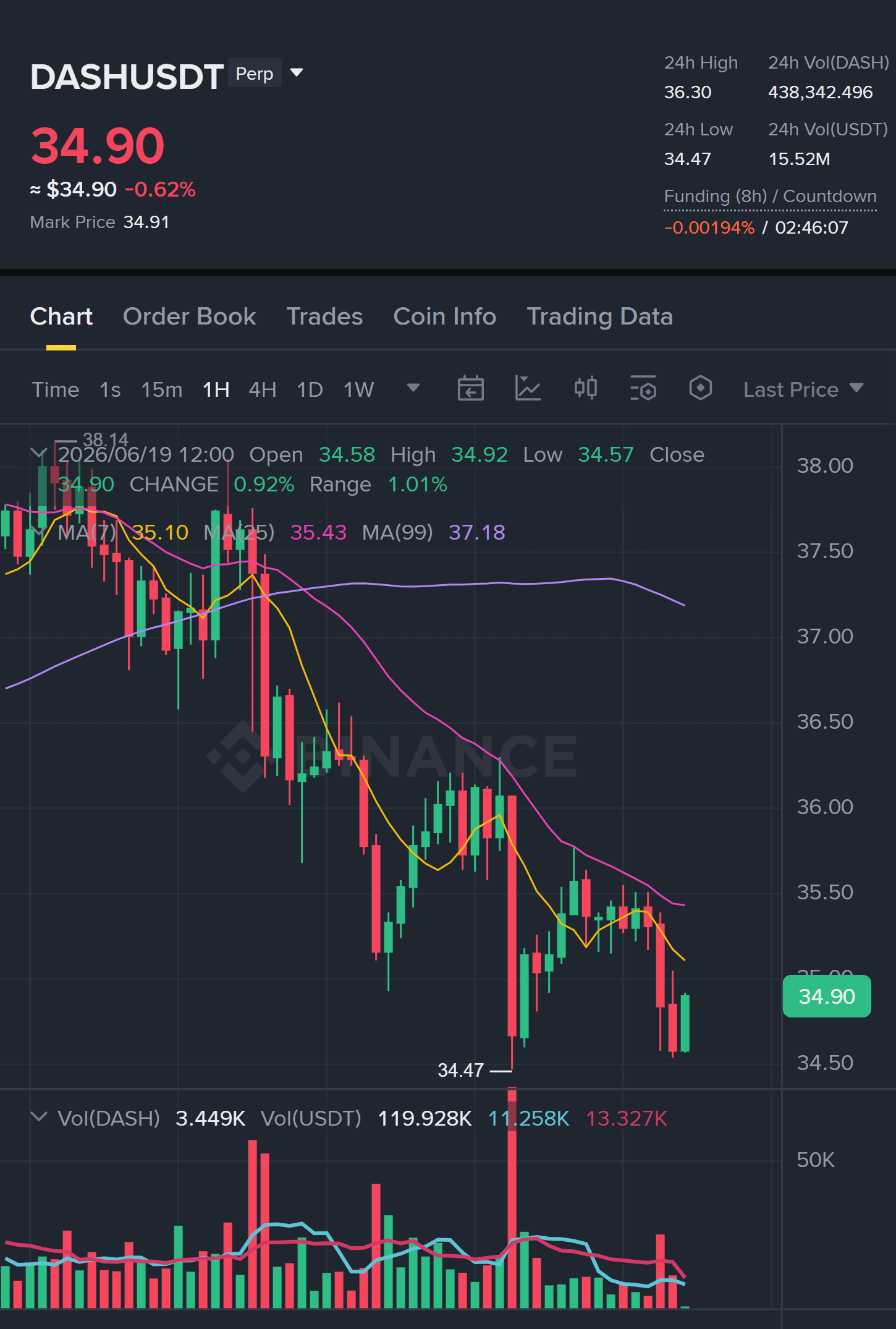Open the Last Price dropdown

coord(803,389)
